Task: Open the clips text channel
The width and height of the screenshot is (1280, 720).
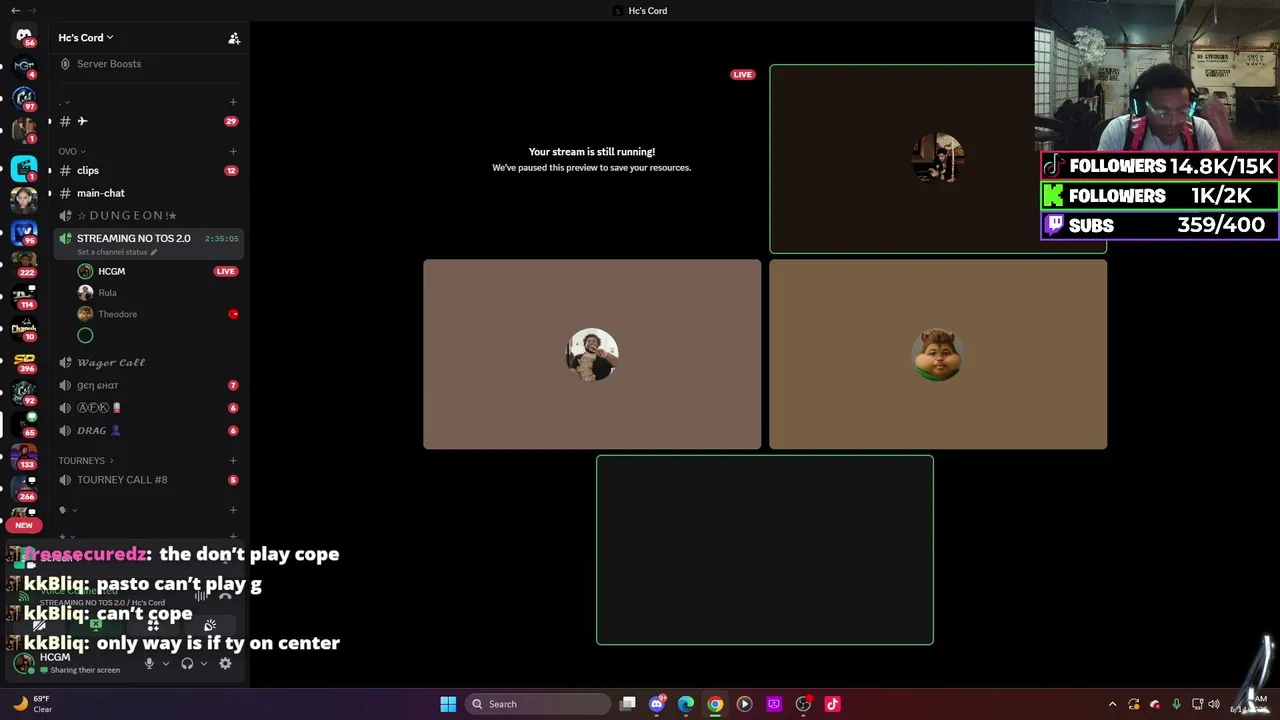Action: (x=150, y=170)
